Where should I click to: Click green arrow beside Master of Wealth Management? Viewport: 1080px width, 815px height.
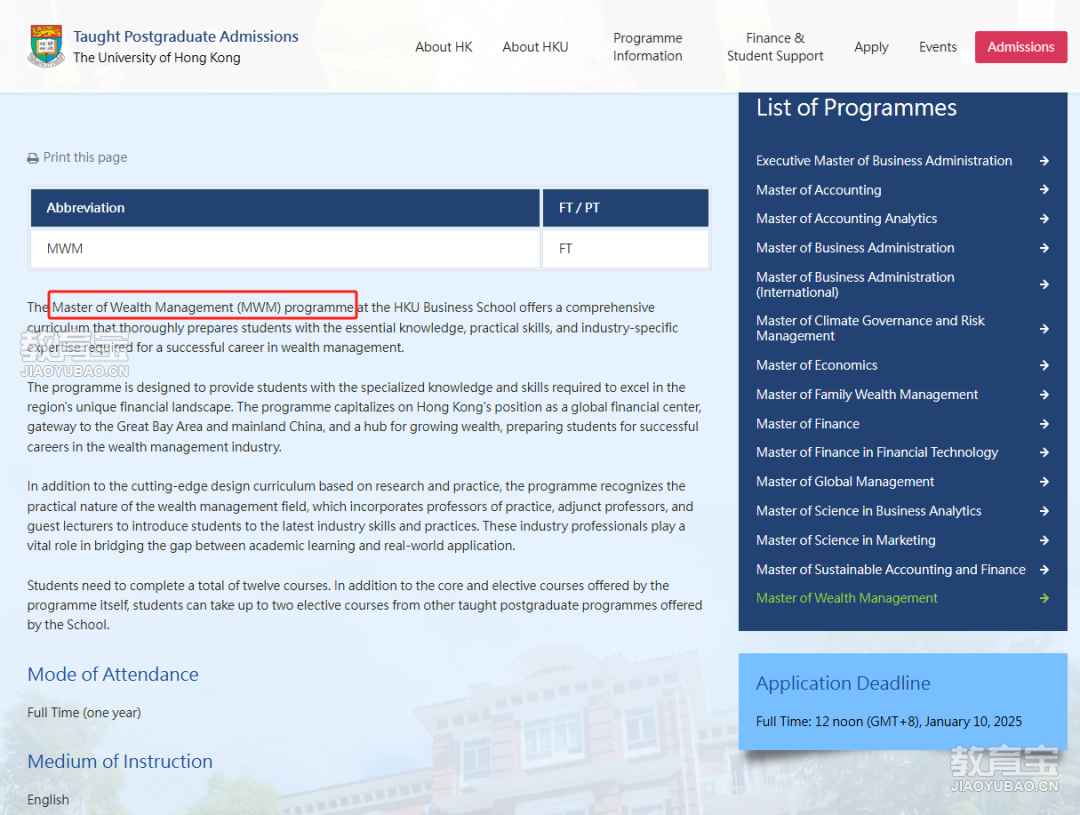pos(1044,598)
